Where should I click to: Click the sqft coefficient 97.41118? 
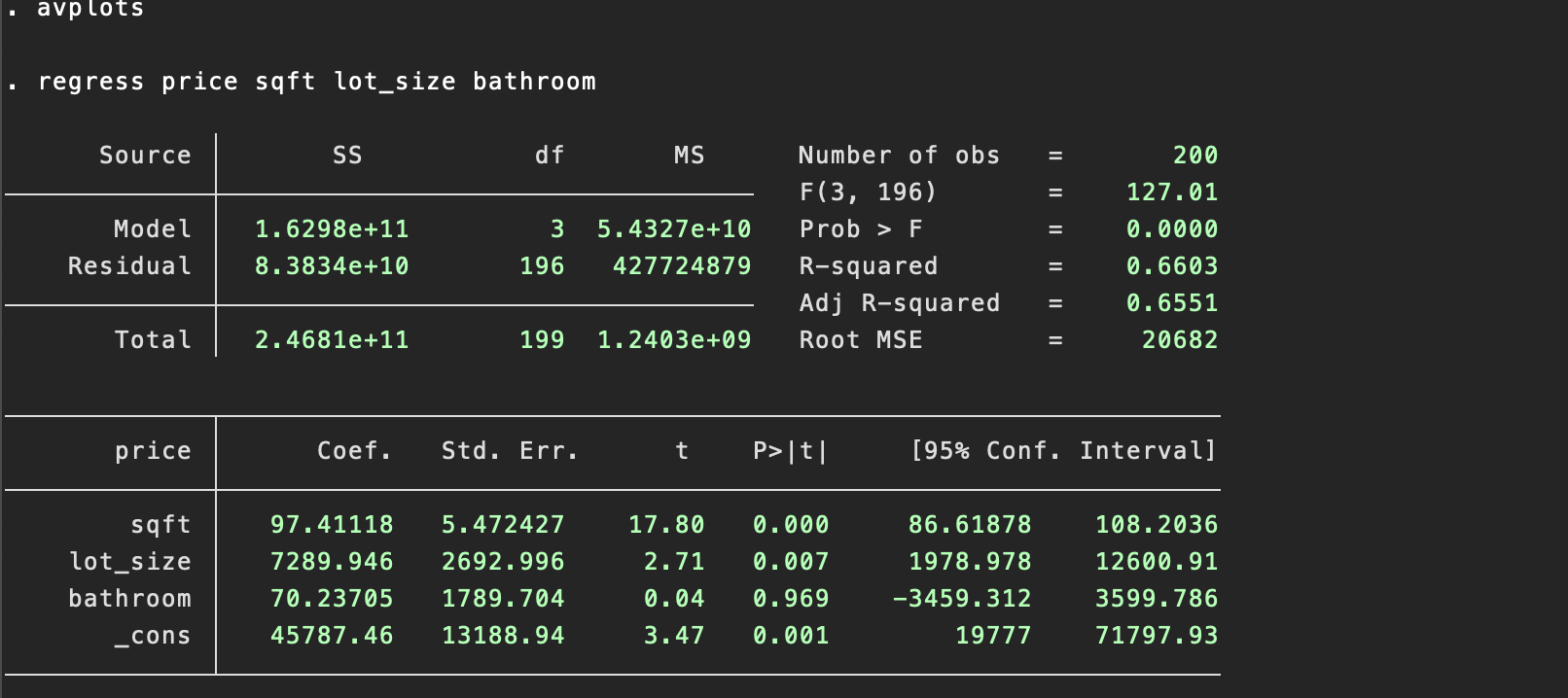[332, 525]
